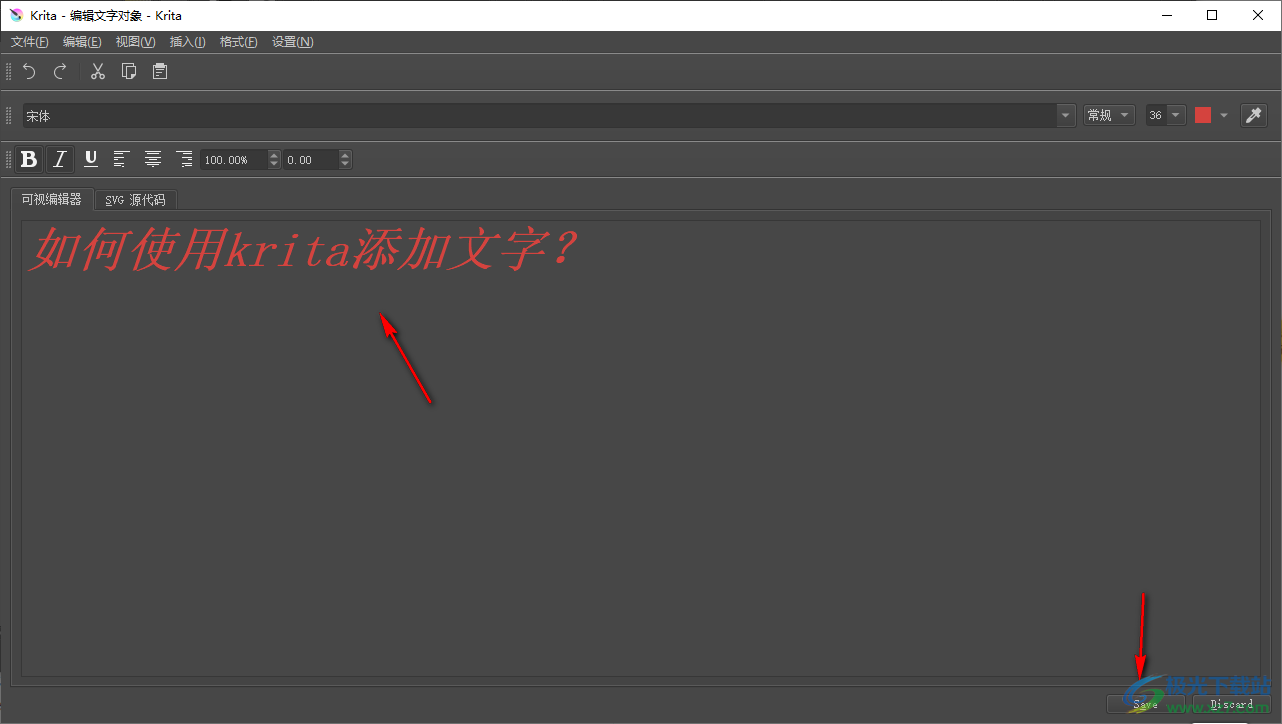Open the 编辑(E) menu
The width and height of the screenshot is (1282, 724).
[x=82, y=42]
